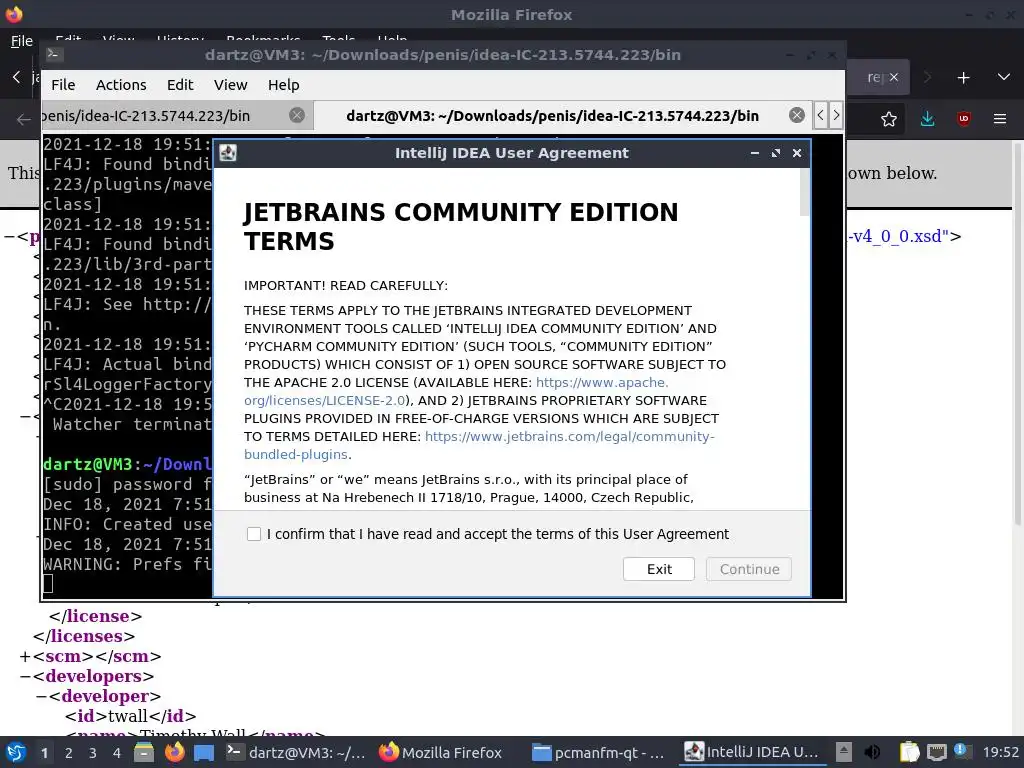This screenshot has width=1024, height=768.
Task: Switch to virtual desktop 1
Action: point(44,753)
